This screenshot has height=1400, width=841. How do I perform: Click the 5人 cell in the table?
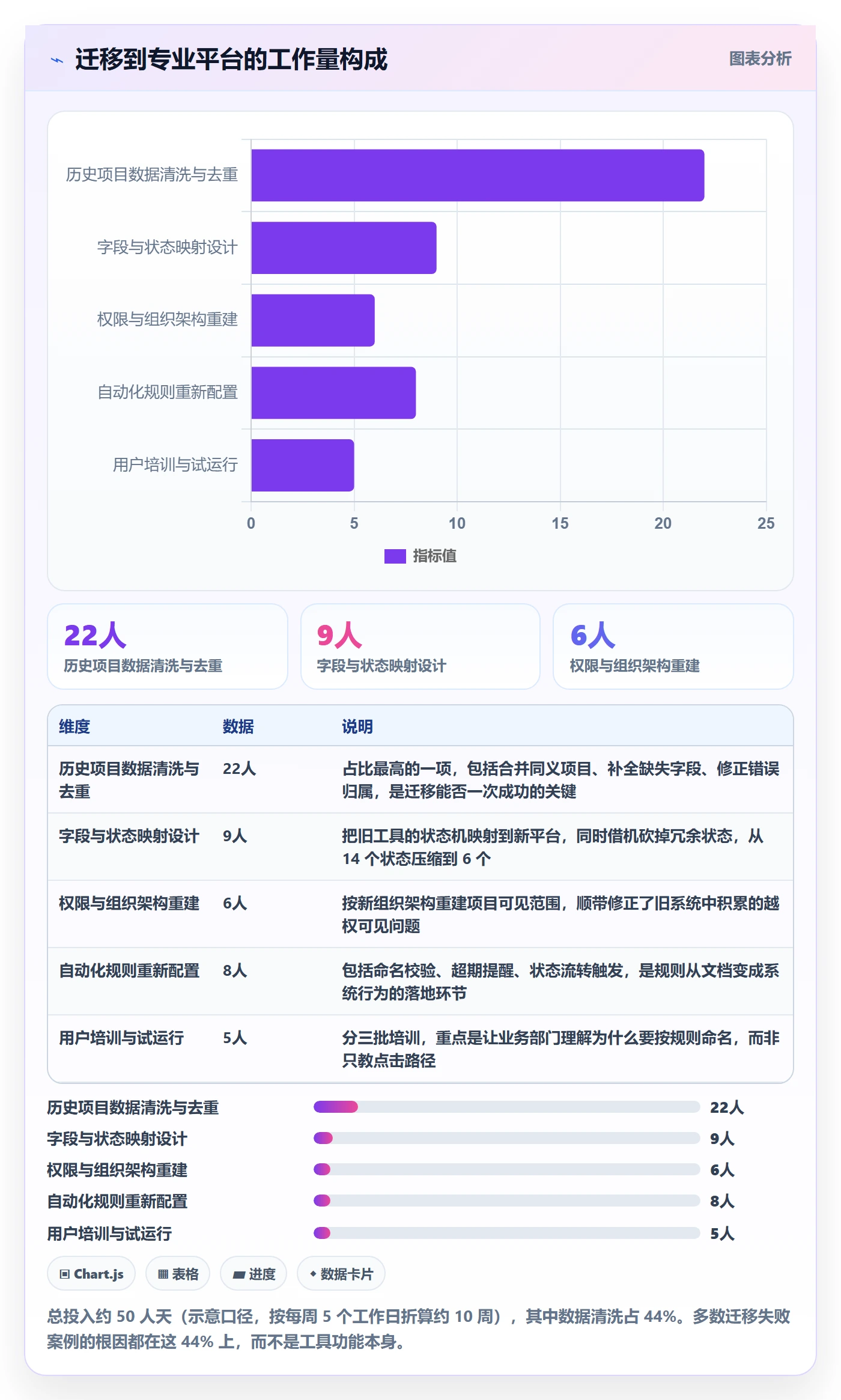pyautogui.click(x=235, y=1038)
